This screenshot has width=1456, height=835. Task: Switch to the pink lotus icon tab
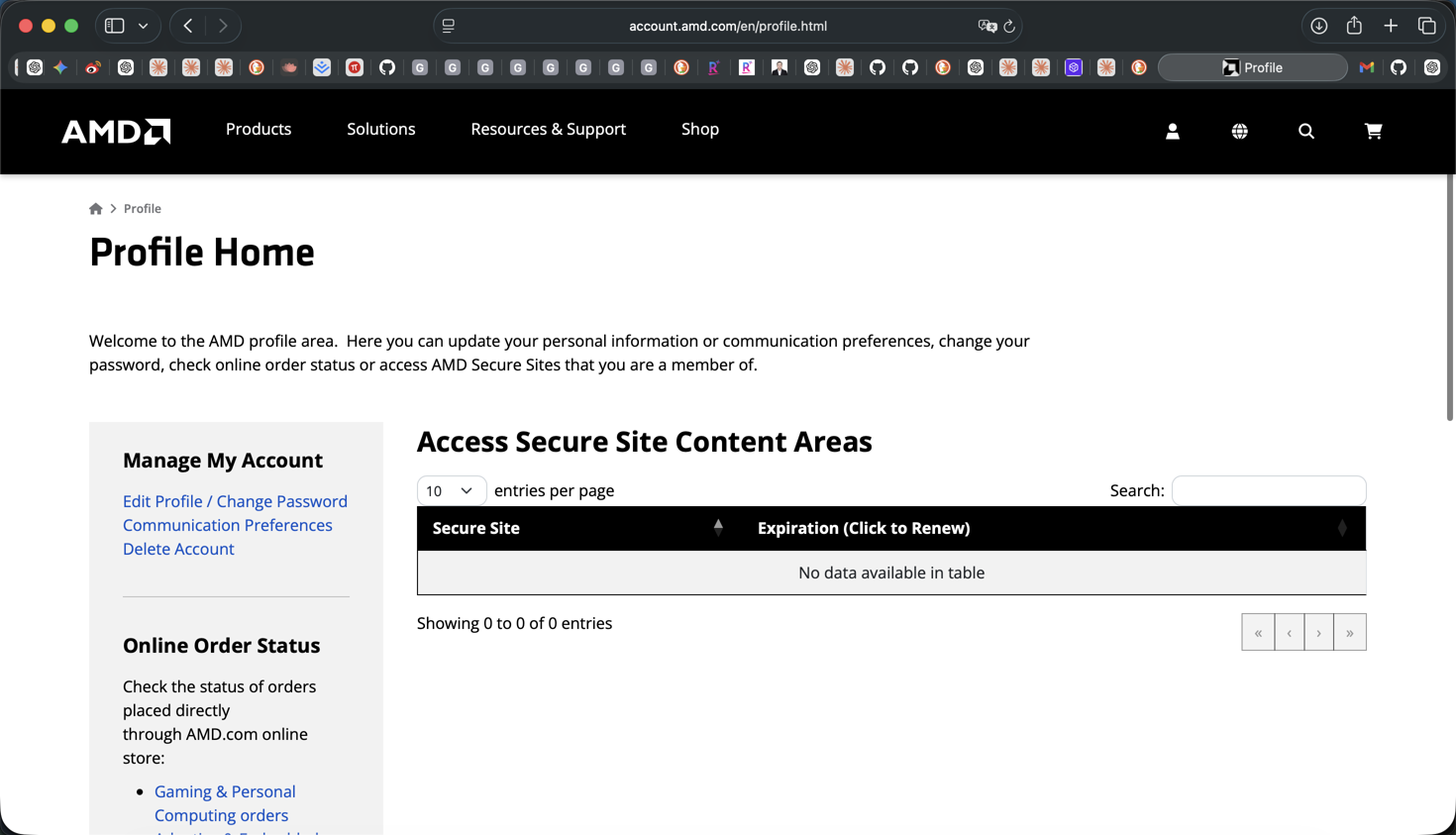coord(289,67)
